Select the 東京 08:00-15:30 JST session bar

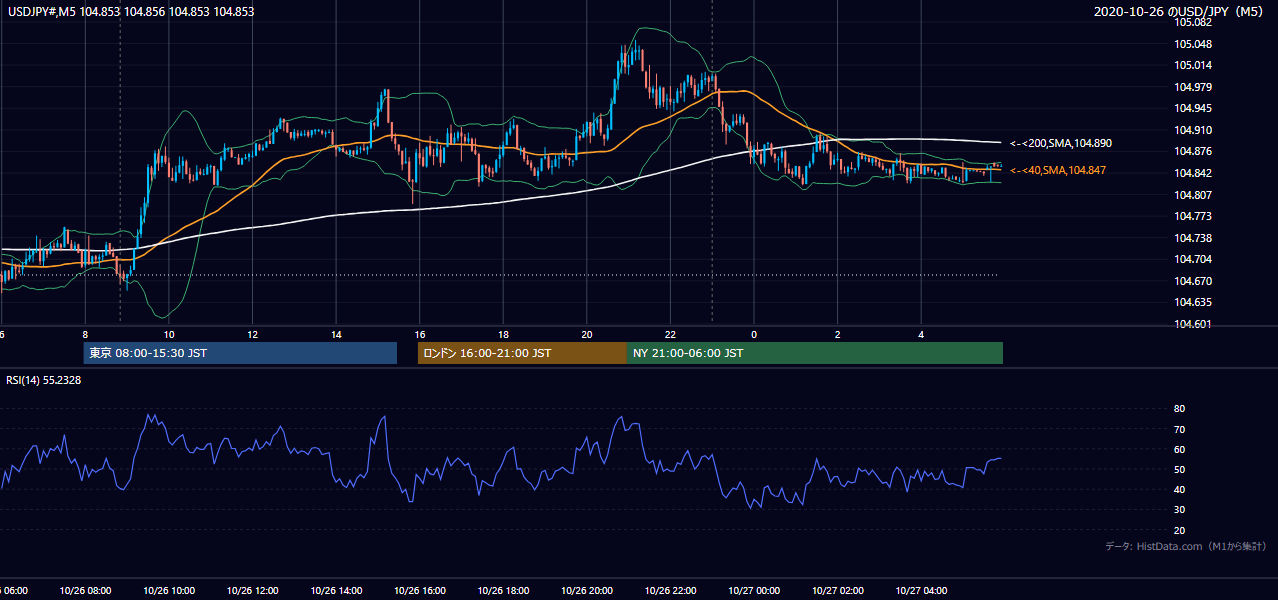click(240, 353)
